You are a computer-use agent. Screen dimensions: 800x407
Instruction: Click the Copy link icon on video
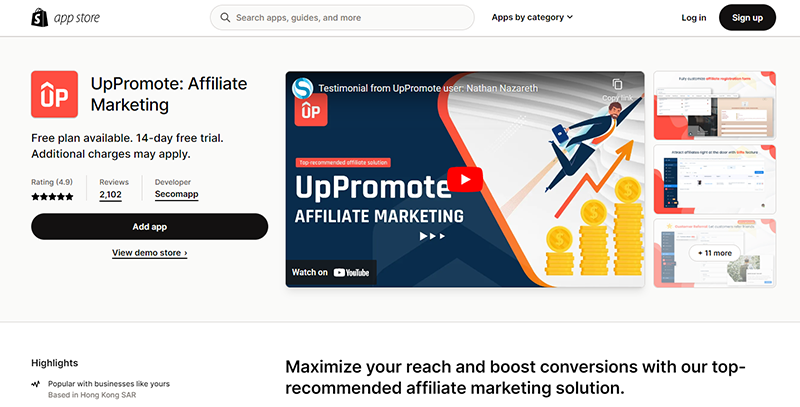tap(617, 84)
